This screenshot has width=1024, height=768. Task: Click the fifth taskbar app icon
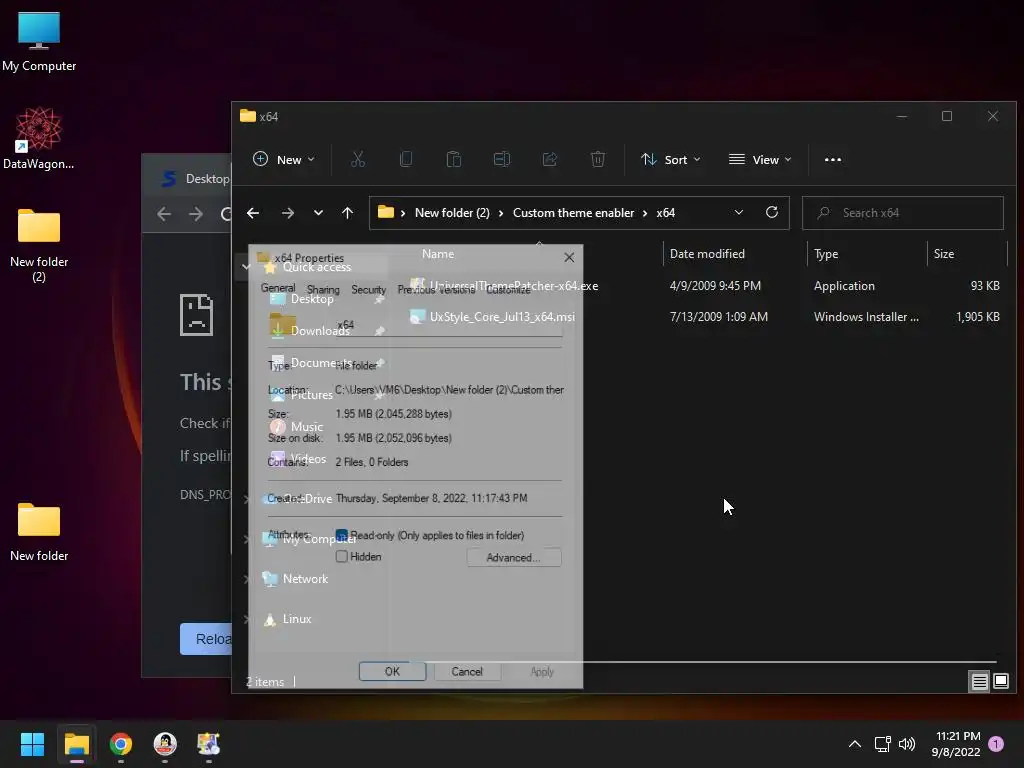[208, 744]
